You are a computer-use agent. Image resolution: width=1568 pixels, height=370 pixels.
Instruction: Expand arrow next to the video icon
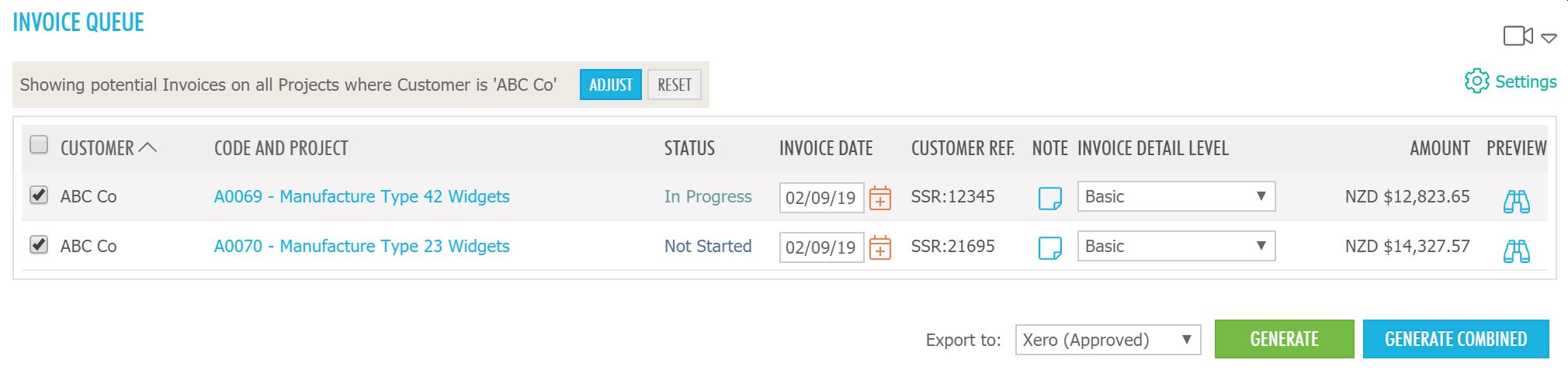[x=1549, y=37]
